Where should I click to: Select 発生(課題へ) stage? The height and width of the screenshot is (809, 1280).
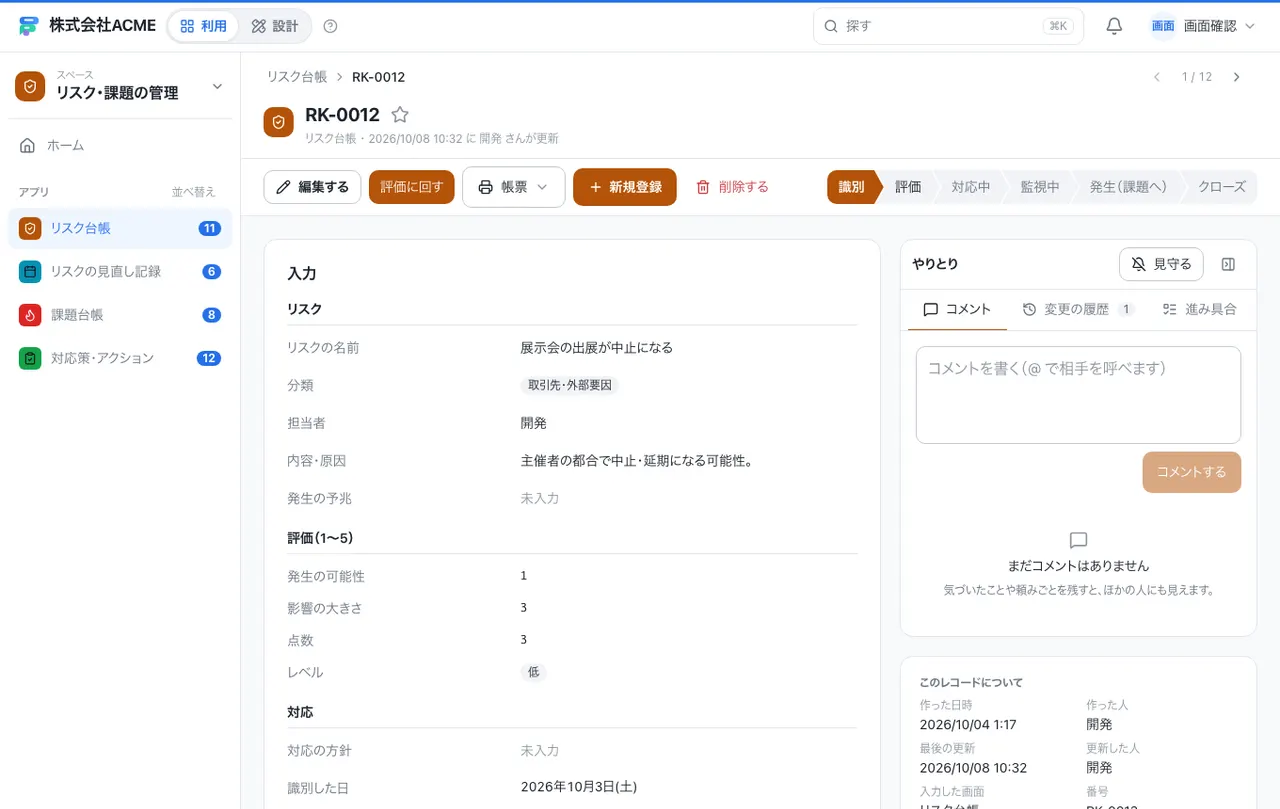click(1128, 187)
